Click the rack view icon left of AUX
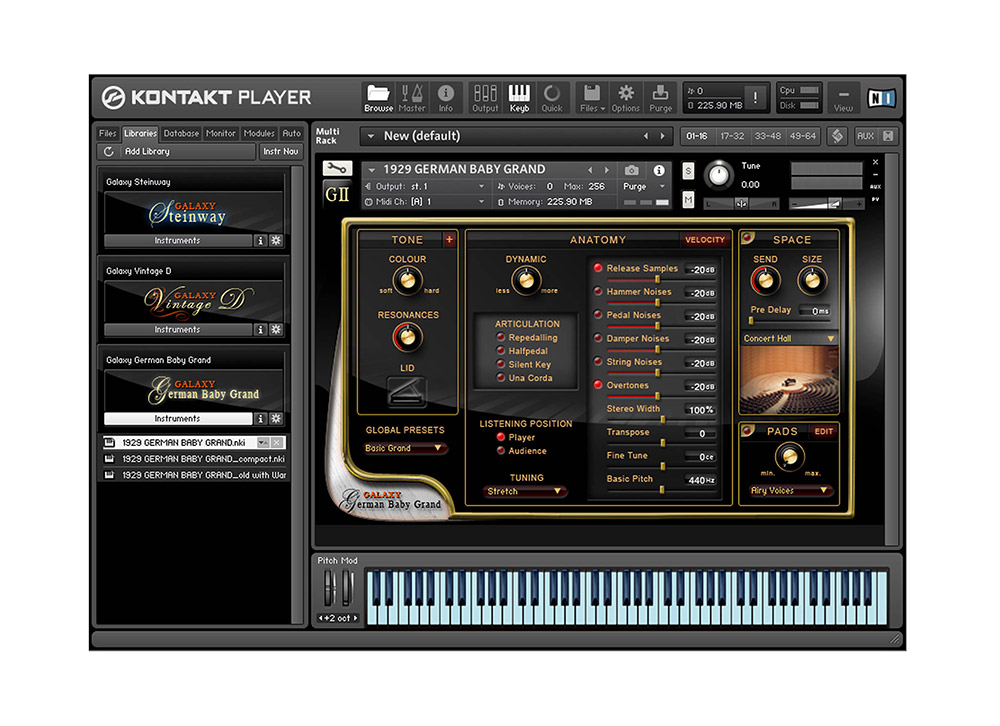Image resolution: width=1000 pixels, height=726 pixels. pyautogui.click(x=837, y=136)
